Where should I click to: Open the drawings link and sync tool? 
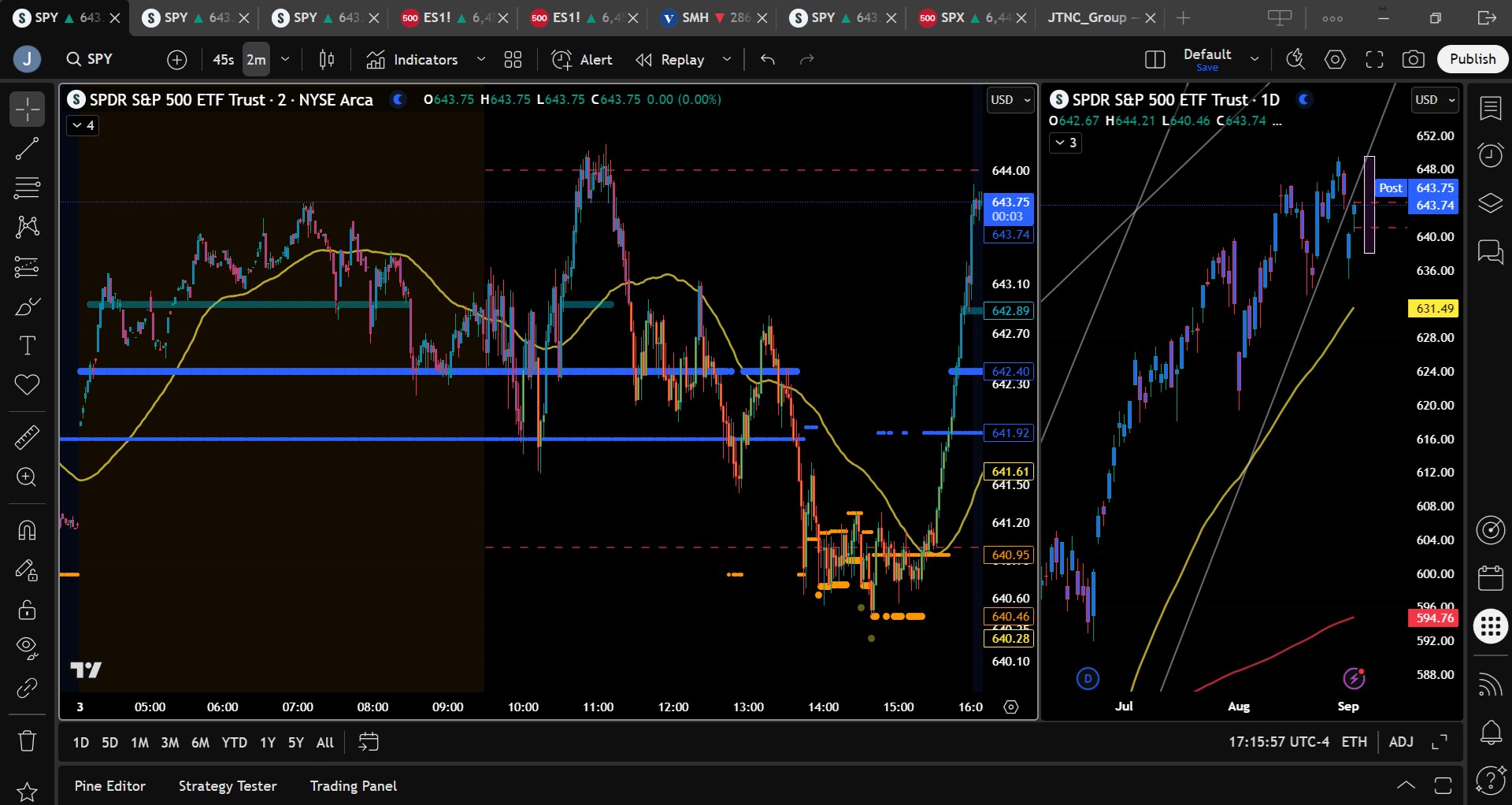click(27, 688)
